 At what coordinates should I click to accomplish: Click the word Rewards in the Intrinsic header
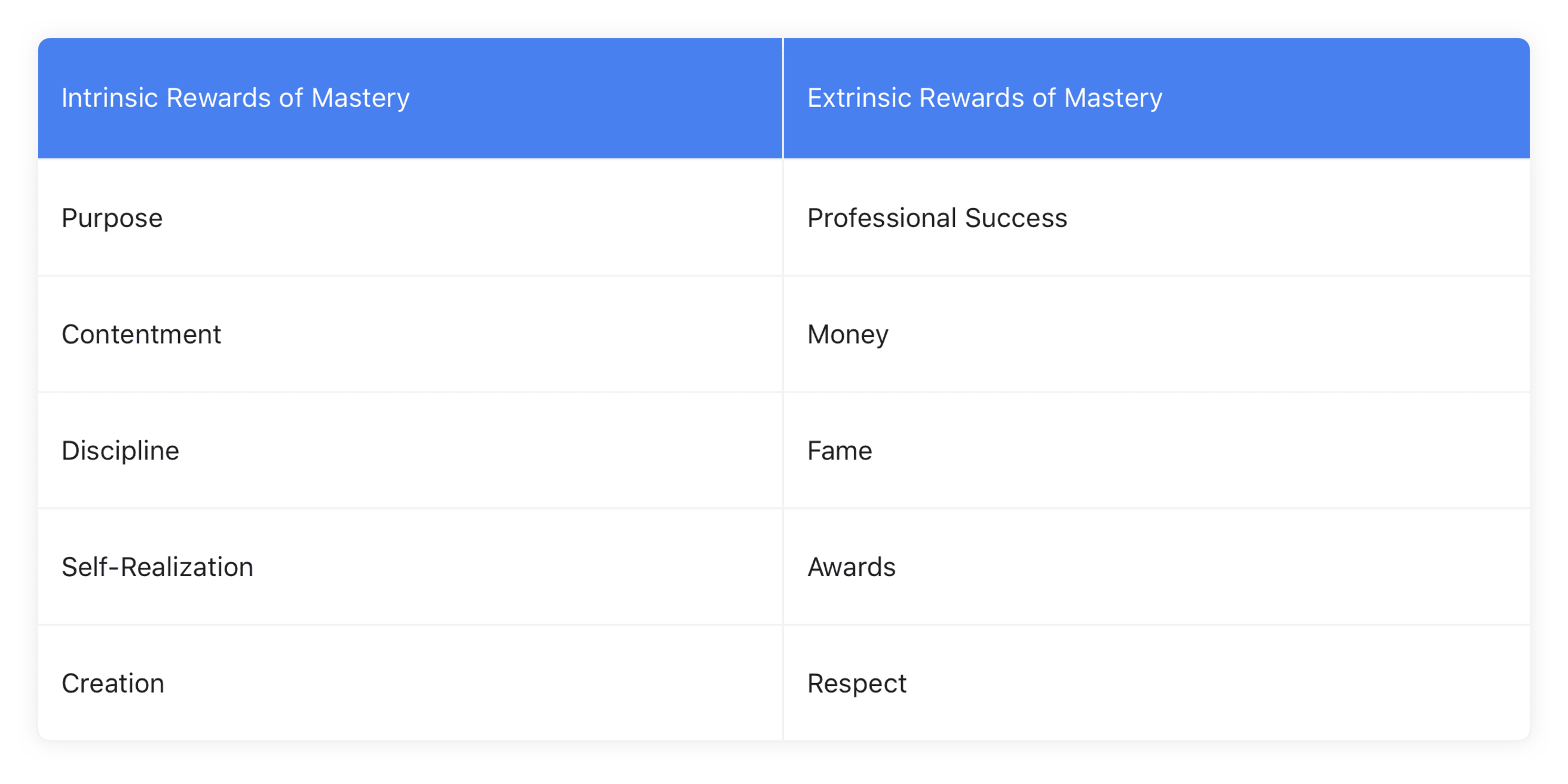point(219,98)
